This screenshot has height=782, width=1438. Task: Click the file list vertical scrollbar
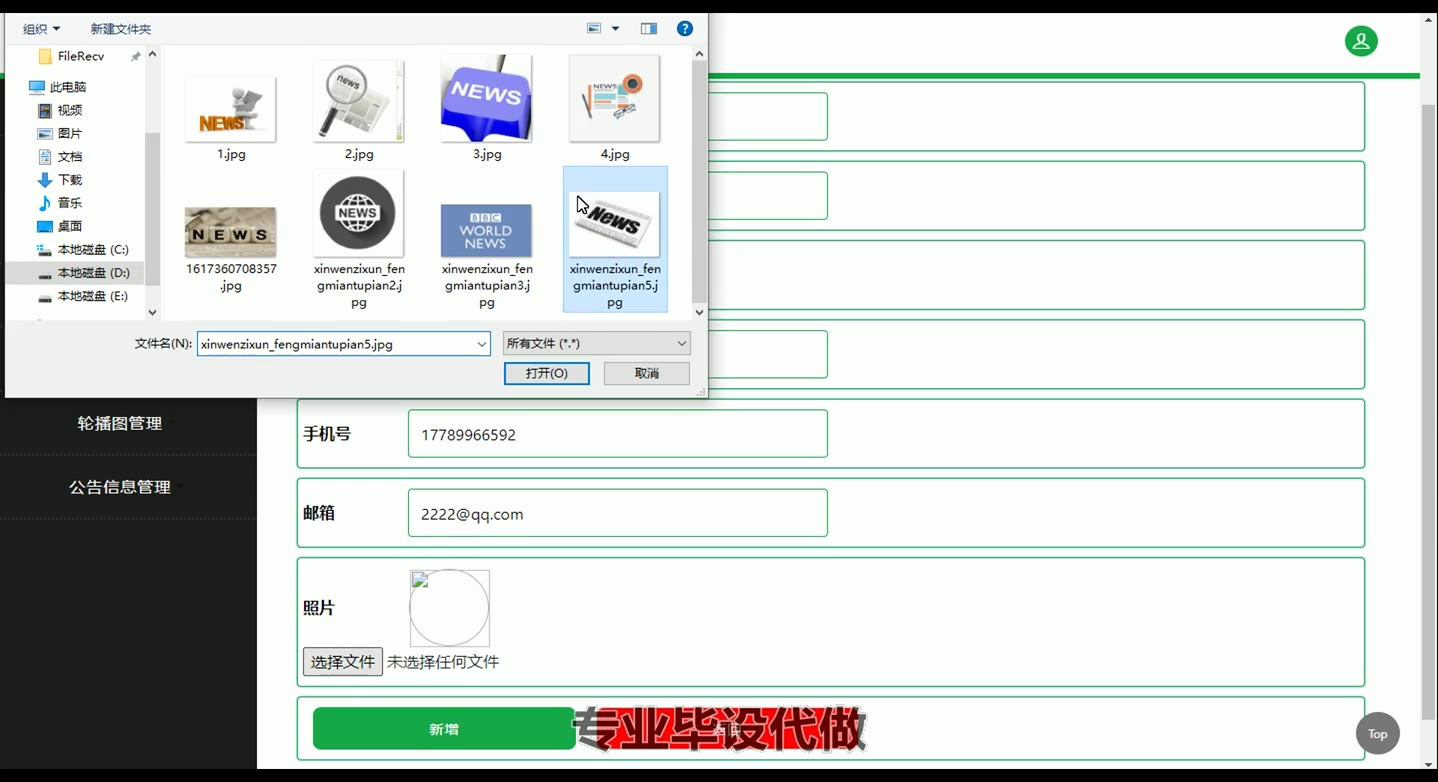(699, 180)
